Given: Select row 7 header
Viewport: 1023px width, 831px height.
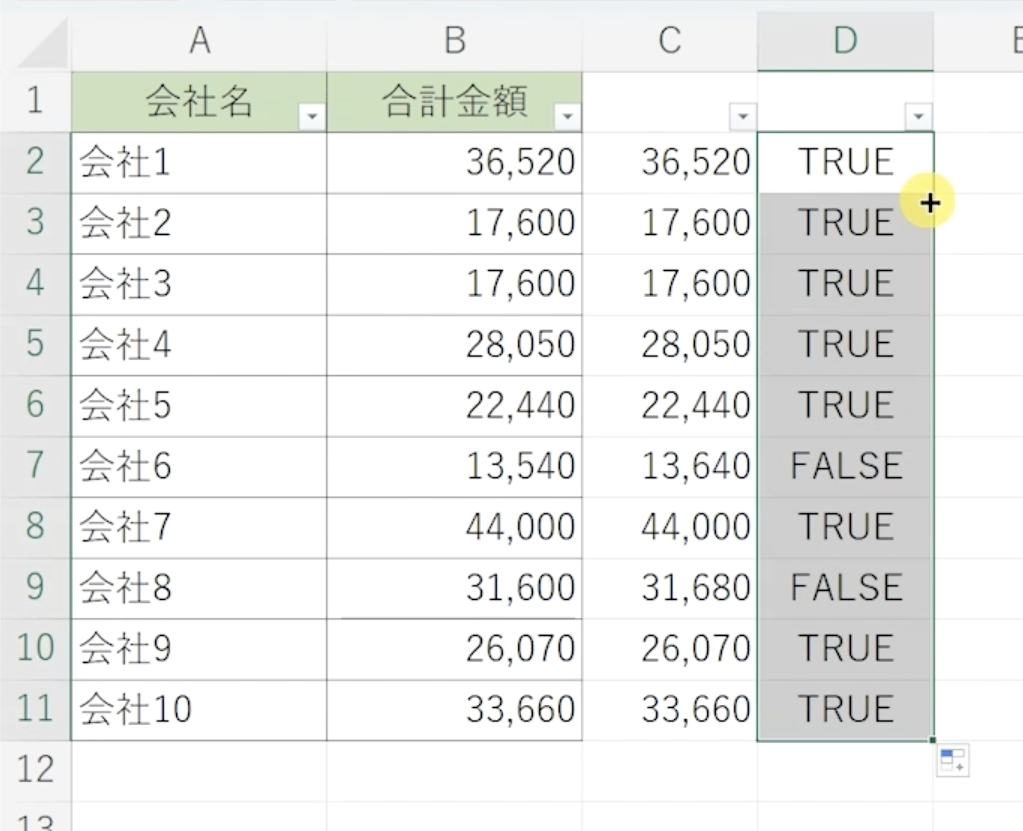Looking at the screenshot, I should [35, 466].
